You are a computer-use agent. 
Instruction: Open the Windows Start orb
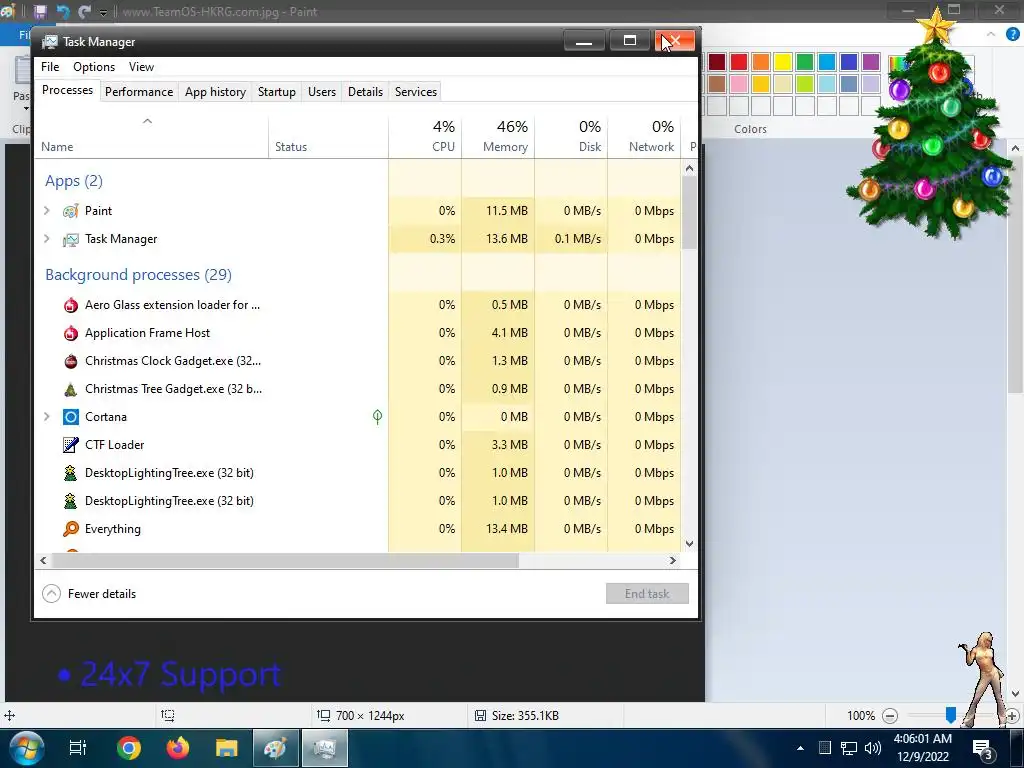click(x=27, y=748)
